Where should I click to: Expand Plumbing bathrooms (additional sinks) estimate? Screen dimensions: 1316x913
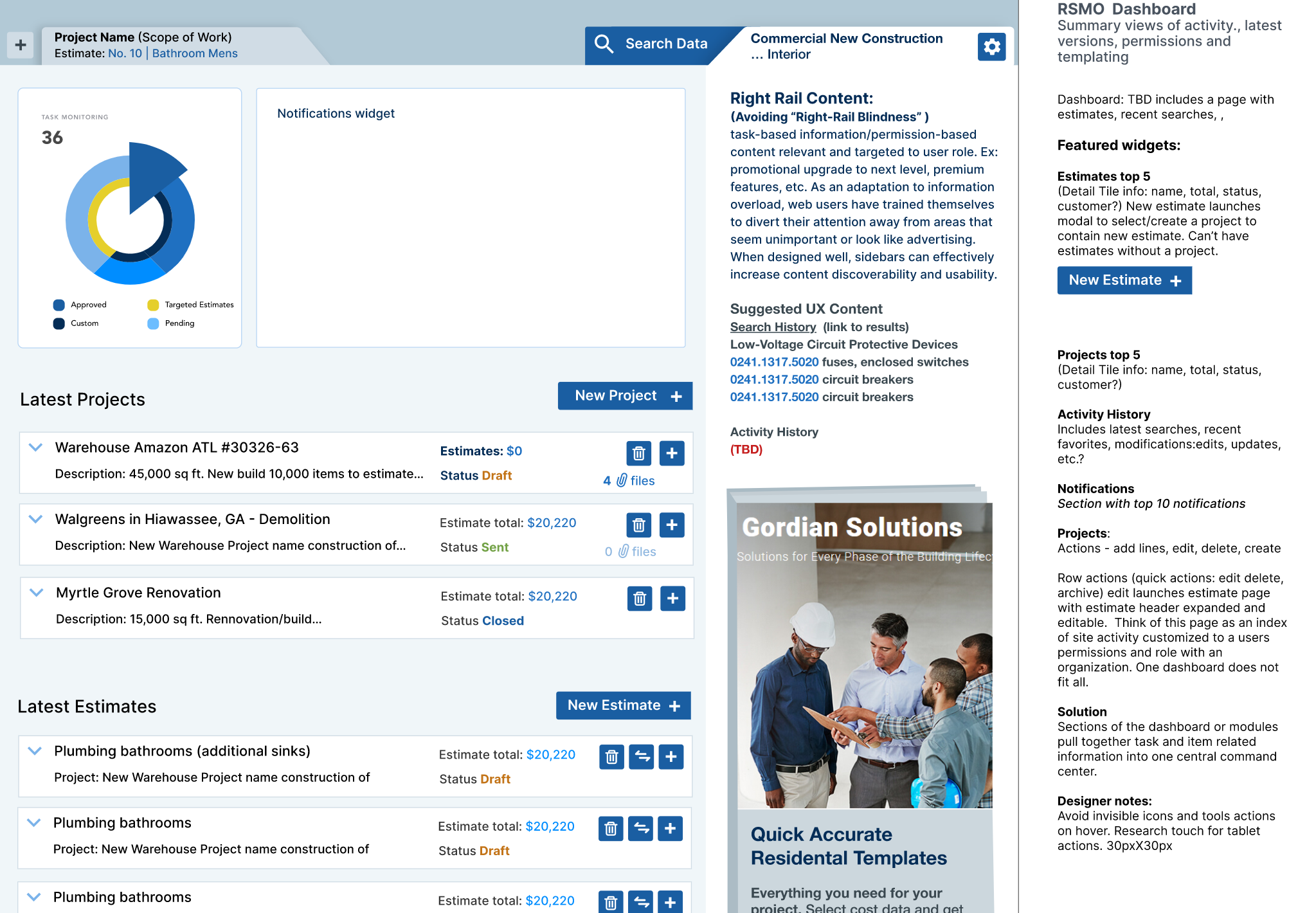pyautogui.click(x=35, y=751)
